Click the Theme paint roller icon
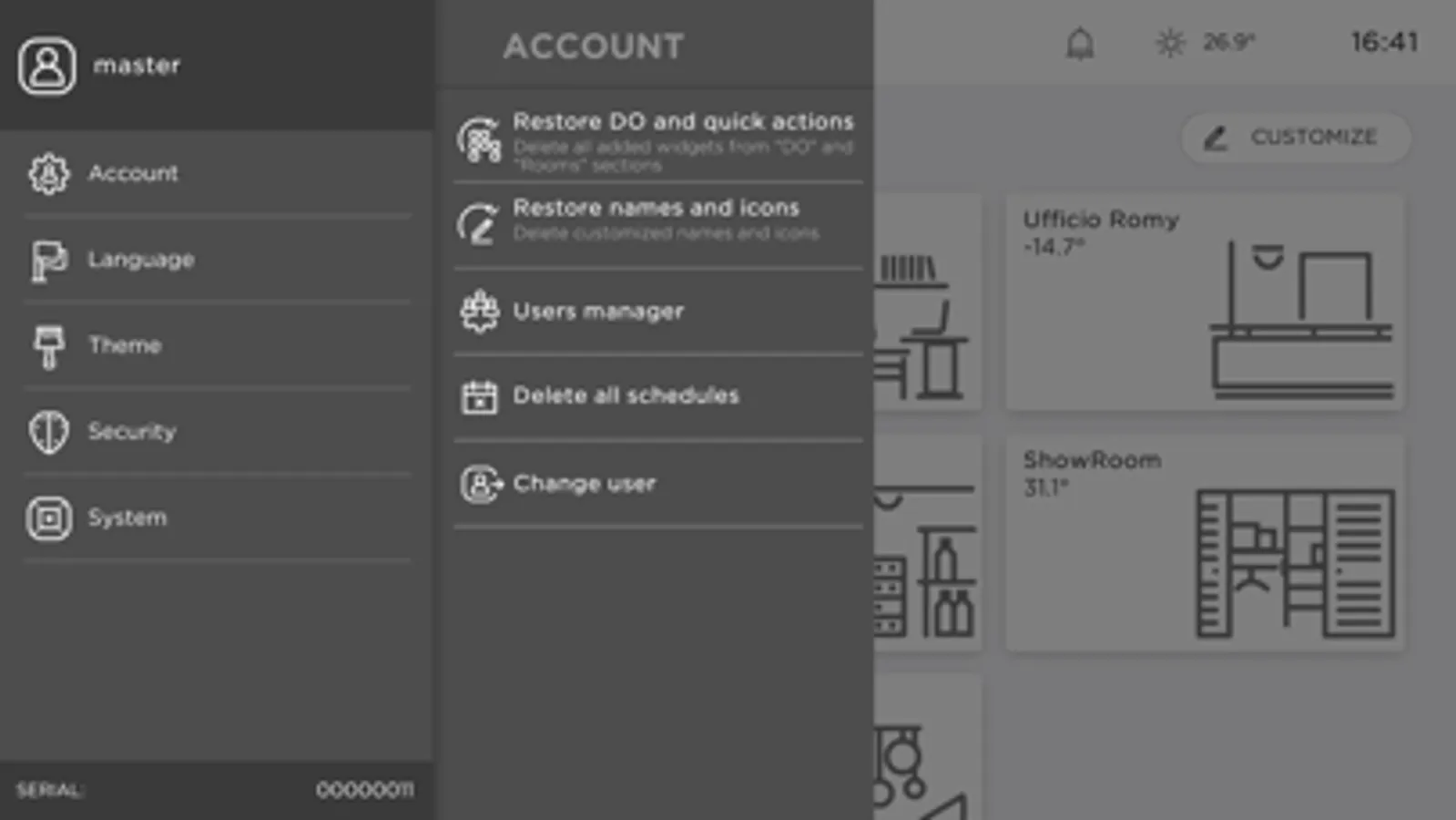The width and height of the screenshot is (1456, 820). [x=48, y=346]
